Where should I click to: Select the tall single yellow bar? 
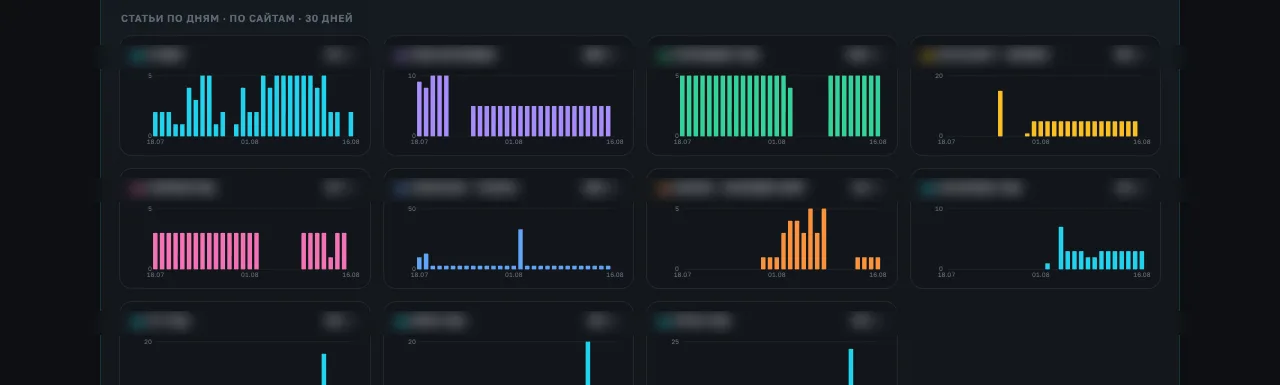1000,113
